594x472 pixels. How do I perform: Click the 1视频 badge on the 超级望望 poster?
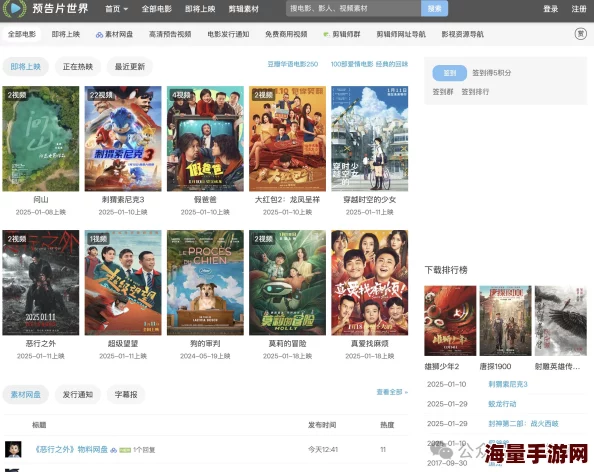[x=98, y=239]
